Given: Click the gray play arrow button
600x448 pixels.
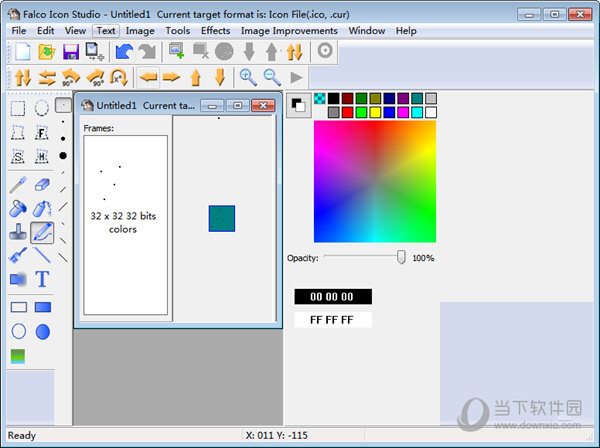Looking at the screenshot, I should click(296, 77).
